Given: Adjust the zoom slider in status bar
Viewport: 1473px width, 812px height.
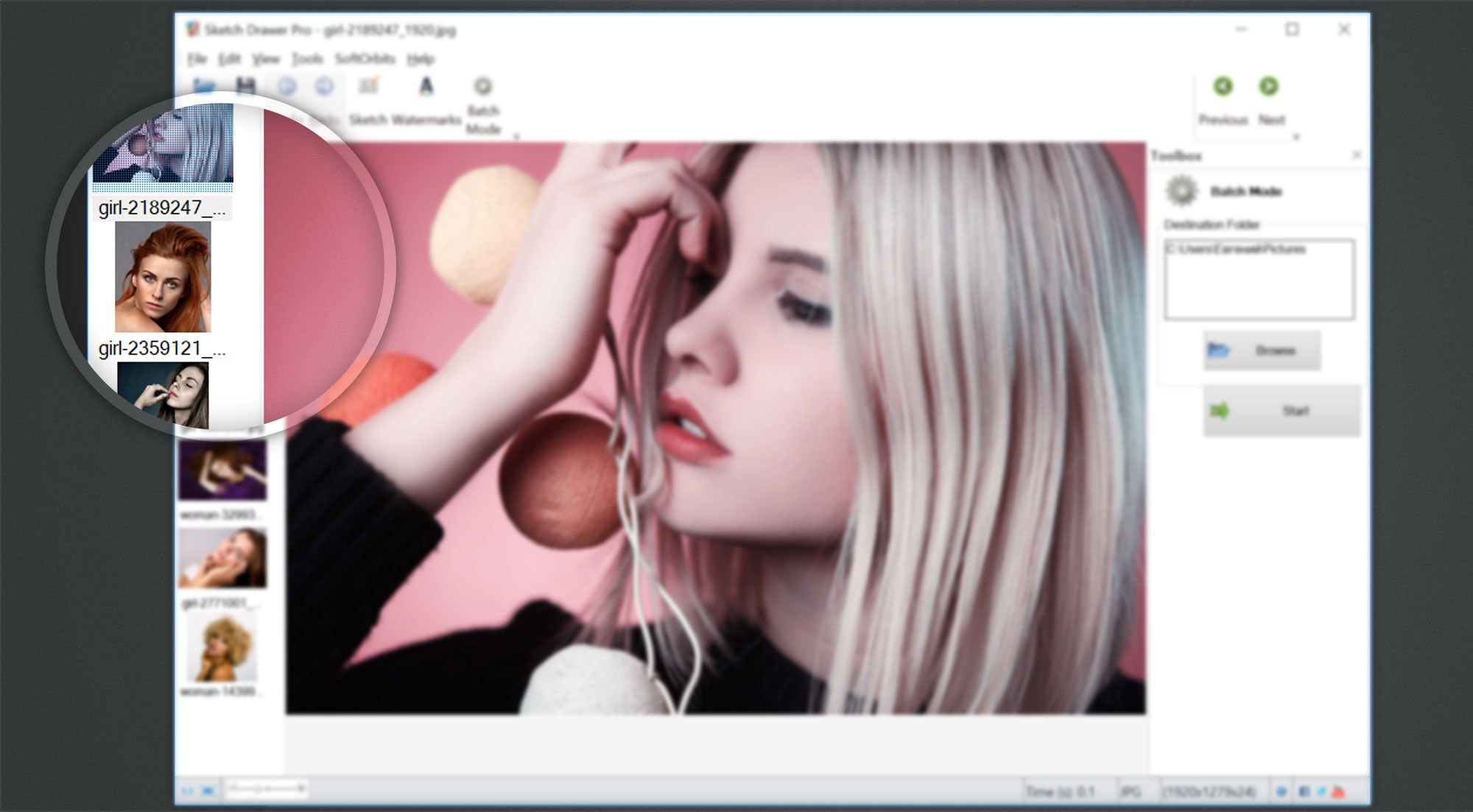Looking at the screenshot, I should tap(267, 788).
